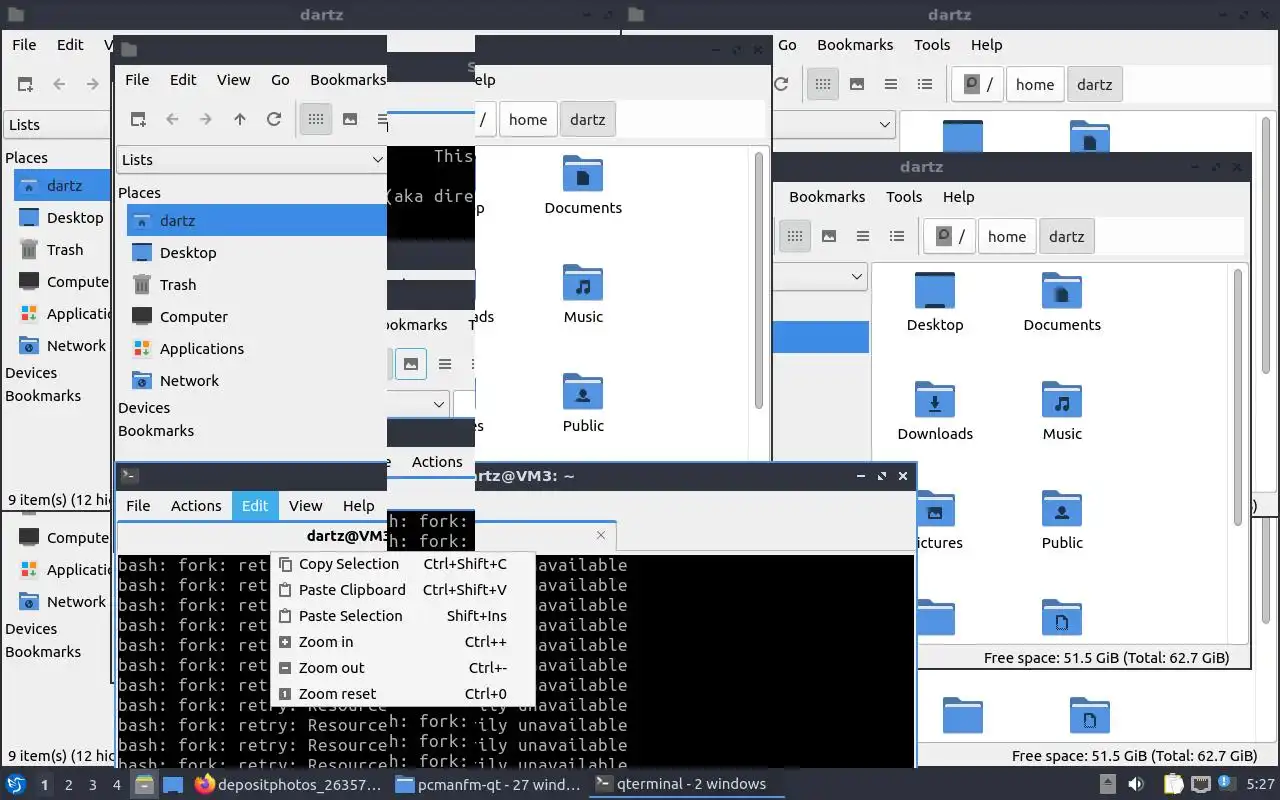Select Computer in foreground left Places list

click(x=256, y=316)
